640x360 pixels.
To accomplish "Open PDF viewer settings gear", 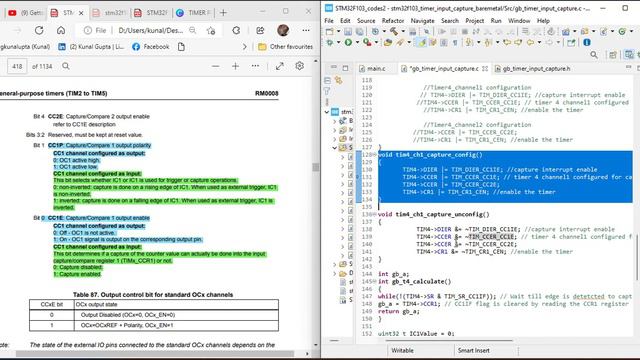I will click(300, 66).
